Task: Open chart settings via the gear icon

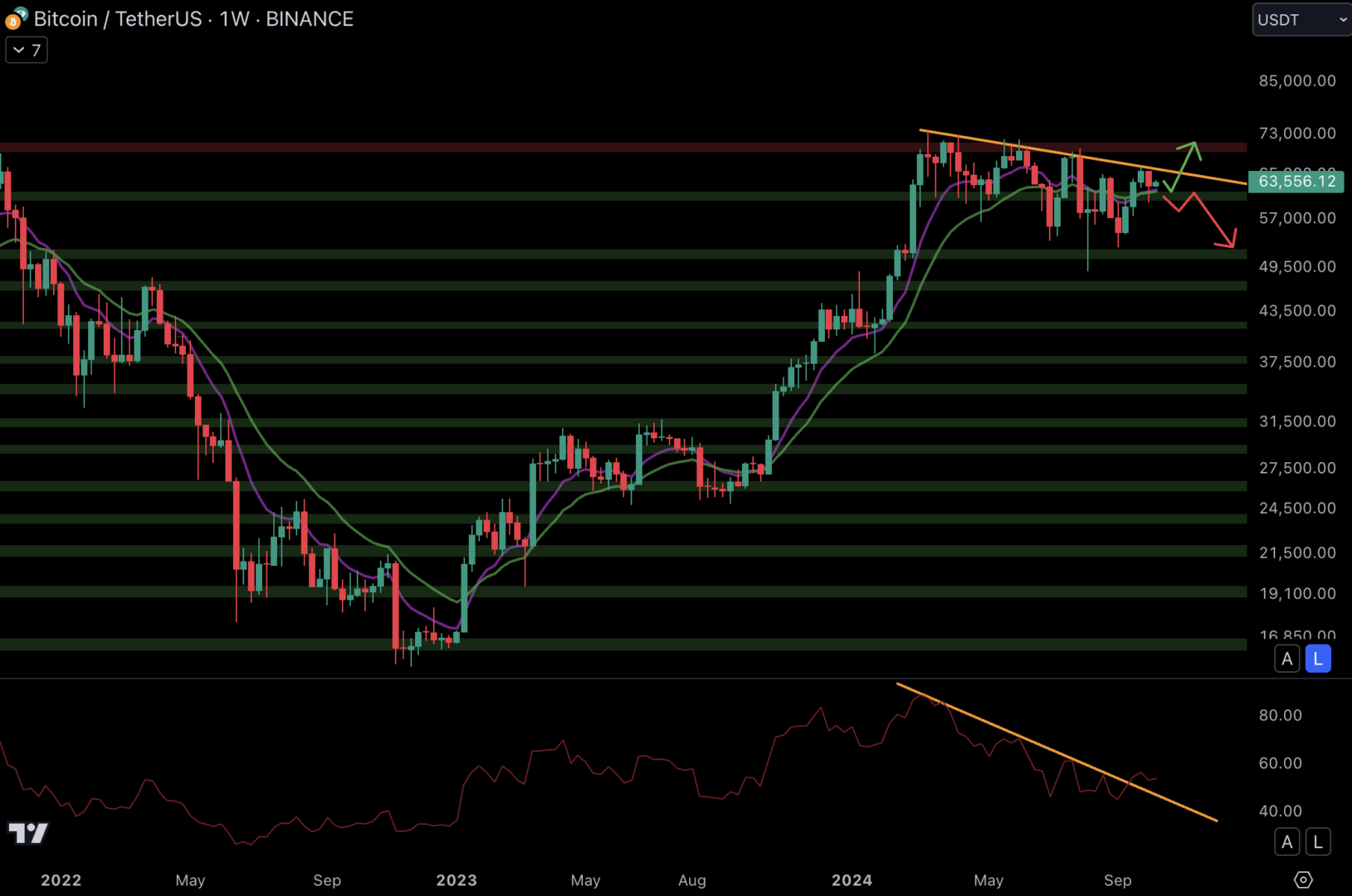Action: pos(1302,880)
